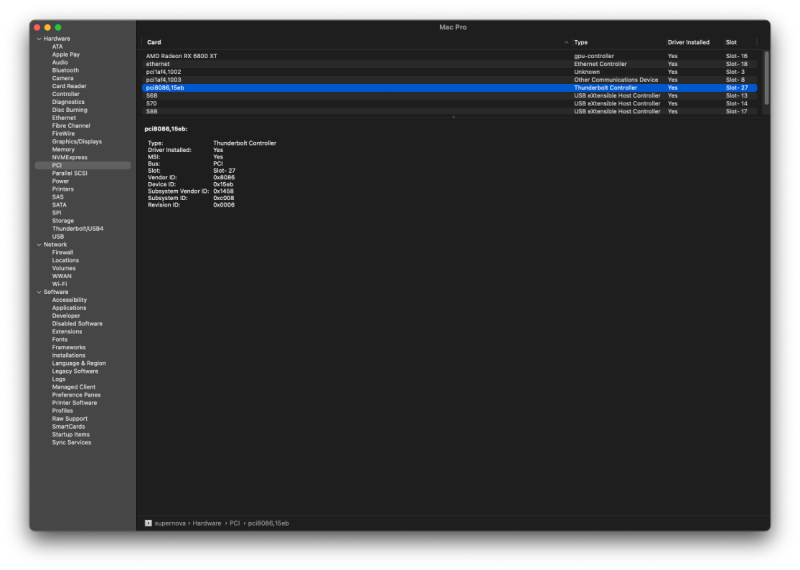Open Diagnostics in the sidebar
This screenshot has height=570, width=800.
click(x=68, y=102)
